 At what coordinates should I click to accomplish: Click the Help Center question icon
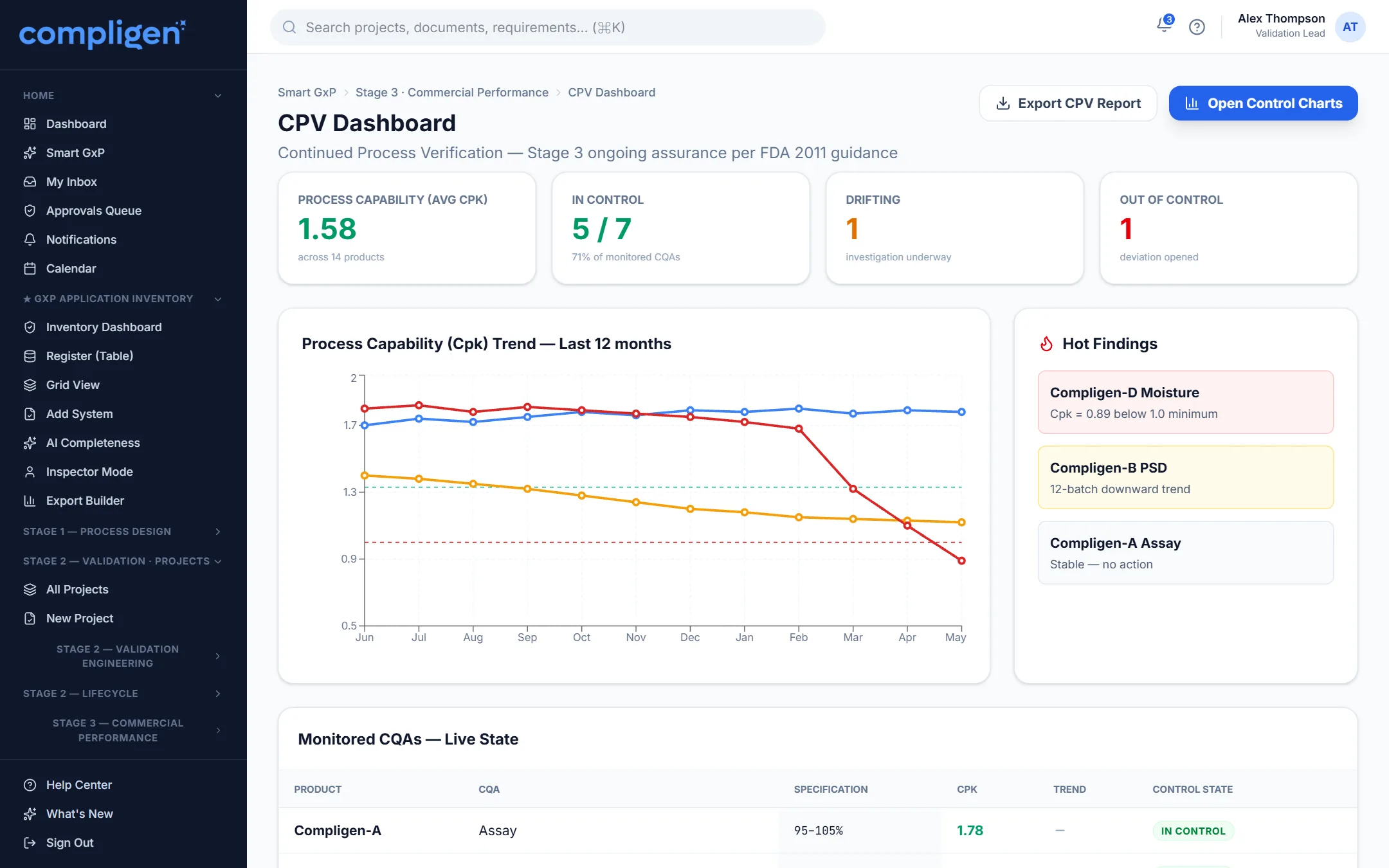click(30, 784)
